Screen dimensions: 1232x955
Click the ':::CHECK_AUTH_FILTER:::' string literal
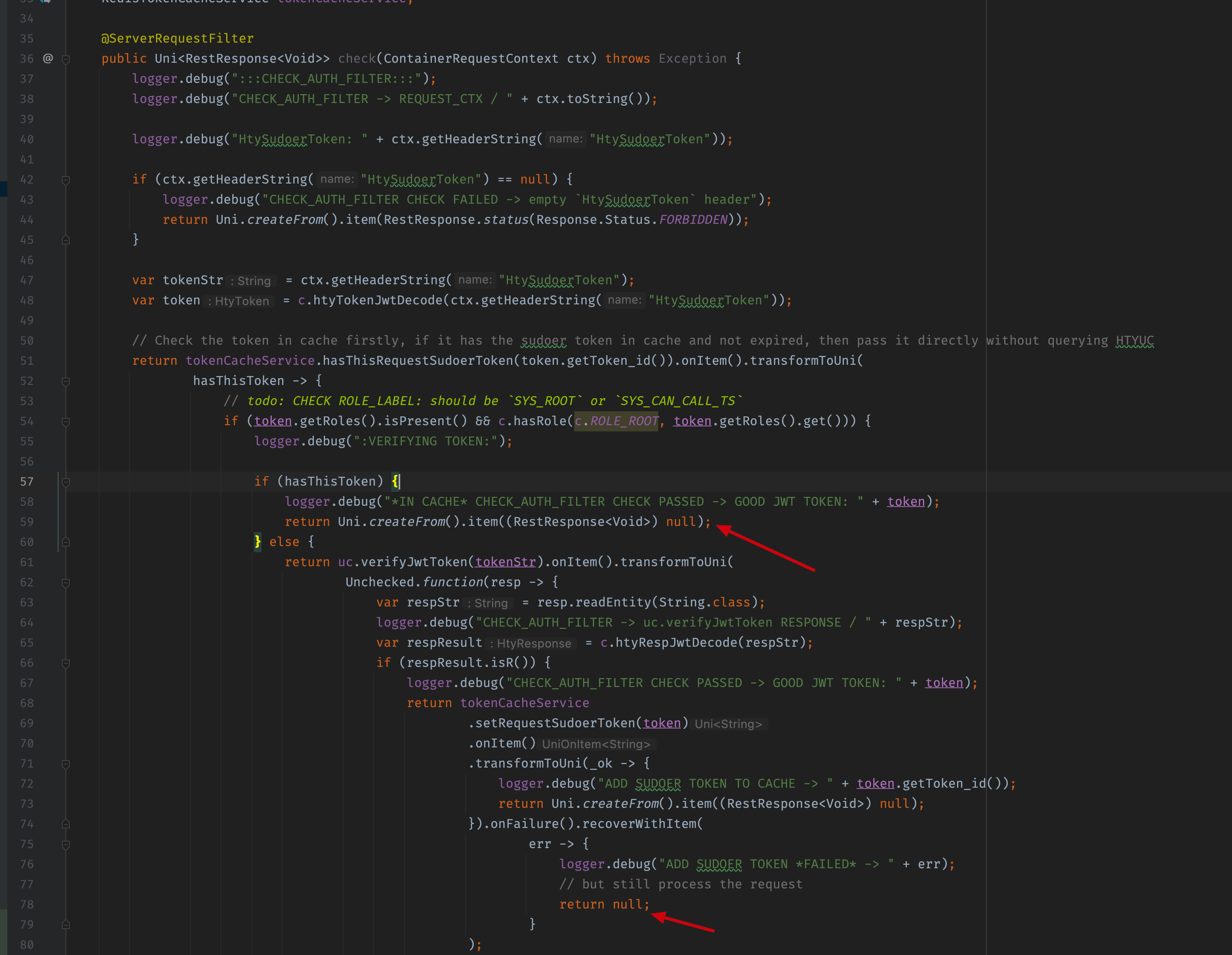pyautogui.click(x=327, y=79)
